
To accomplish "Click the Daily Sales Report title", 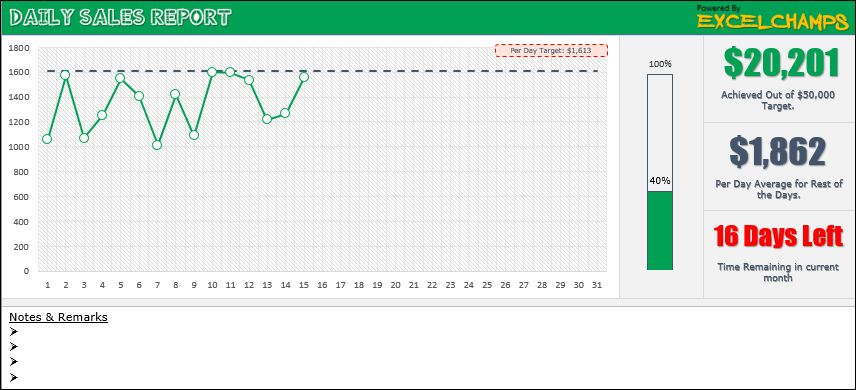I will click(120, 17).
